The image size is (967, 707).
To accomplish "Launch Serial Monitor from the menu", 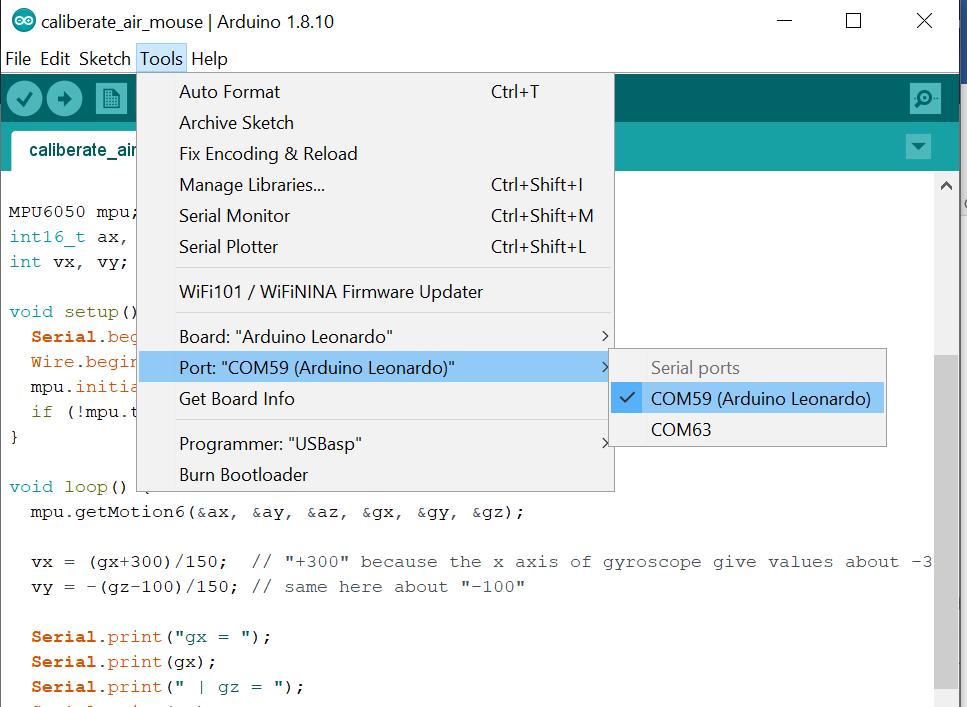I will (x=376, y=216).
